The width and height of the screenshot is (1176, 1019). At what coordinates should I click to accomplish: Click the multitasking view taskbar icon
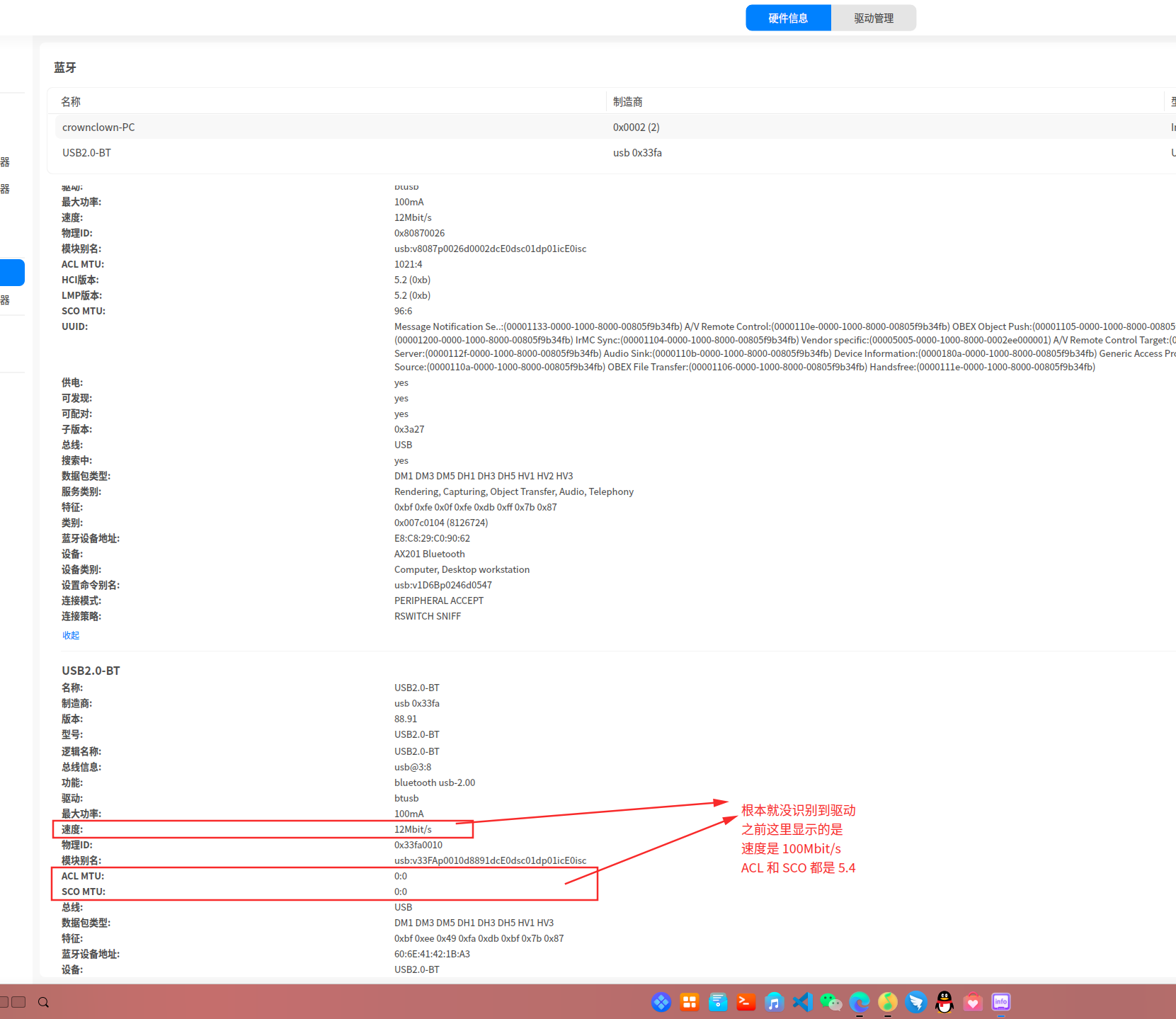click(13, 1002)
